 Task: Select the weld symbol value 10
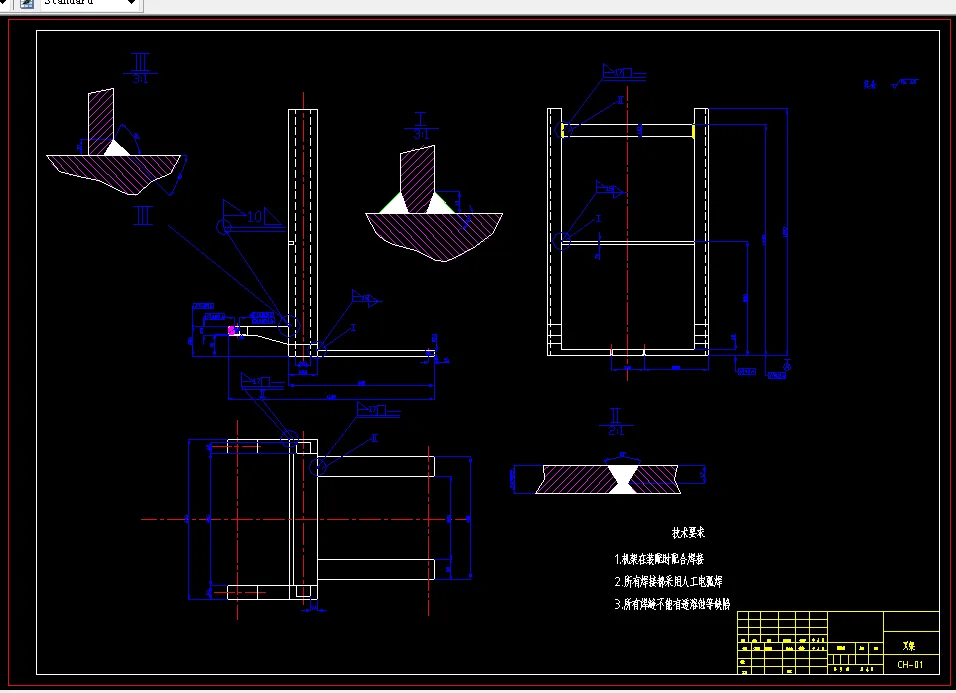click(x=254, y=216)
